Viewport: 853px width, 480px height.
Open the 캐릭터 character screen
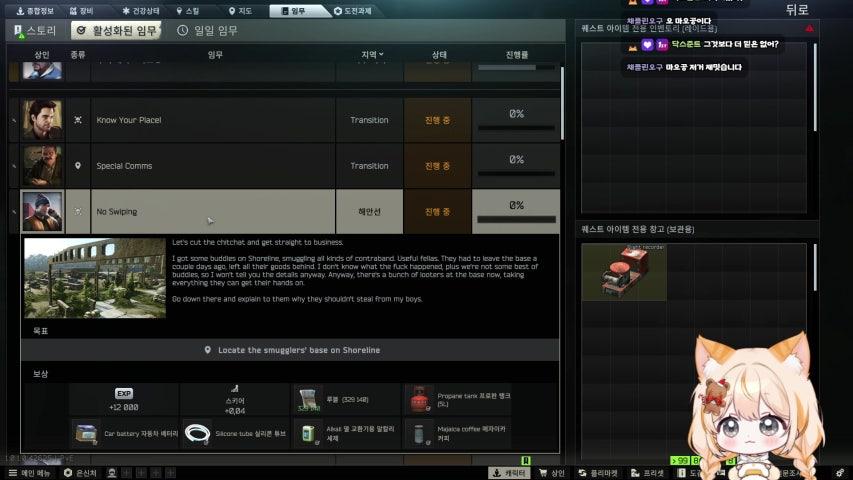point(508,473)
